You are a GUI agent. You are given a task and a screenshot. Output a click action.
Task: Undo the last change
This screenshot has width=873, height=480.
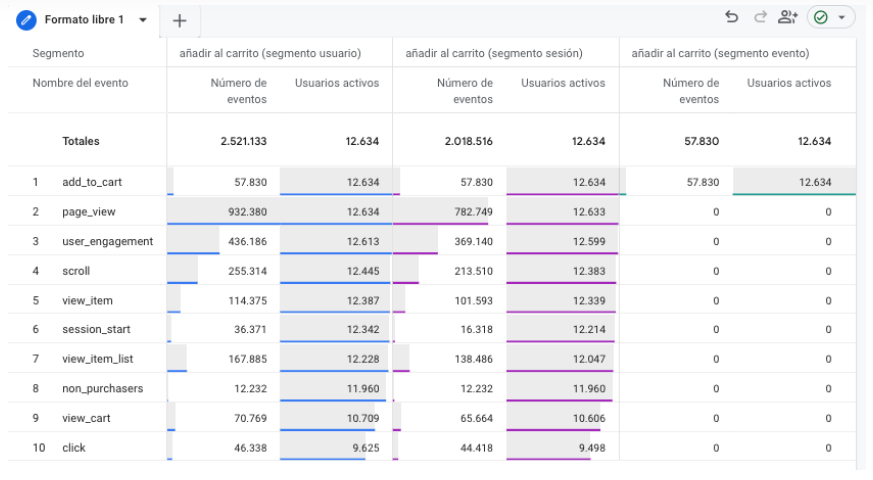click(x=732, y=17)
